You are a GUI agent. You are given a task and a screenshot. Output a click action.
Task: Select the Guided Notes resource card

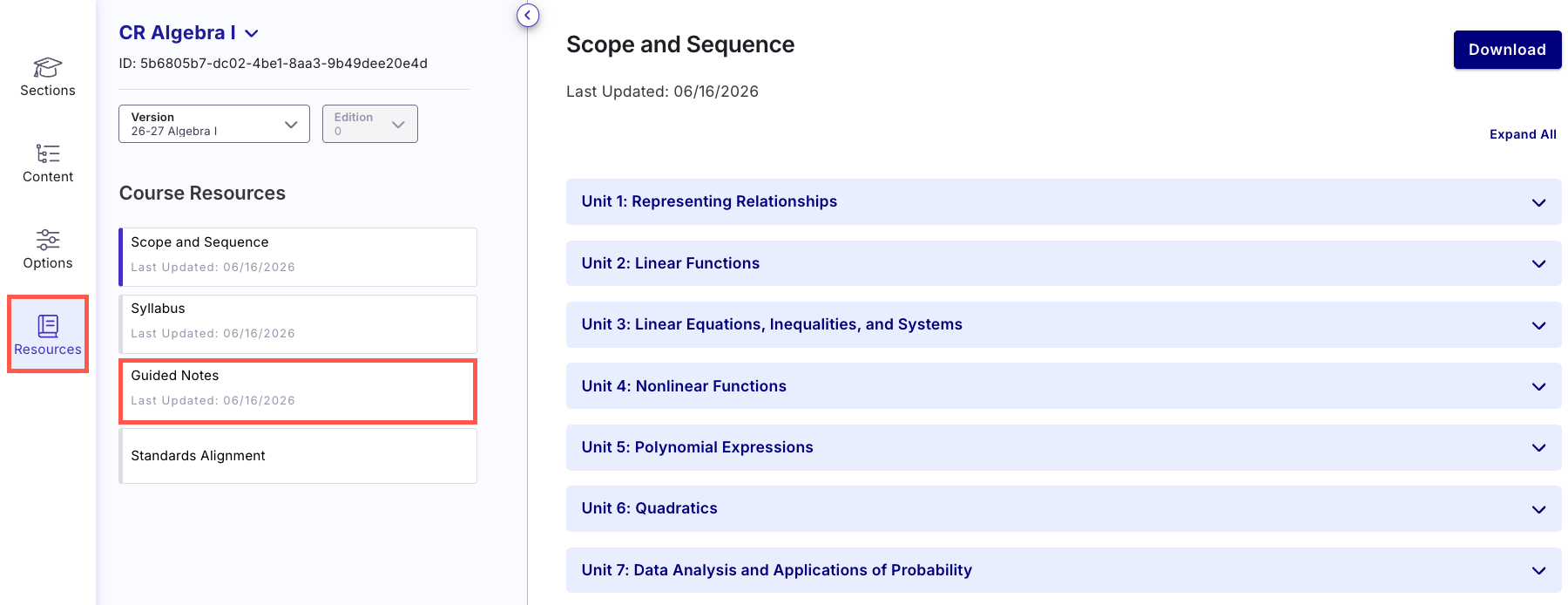298,391
